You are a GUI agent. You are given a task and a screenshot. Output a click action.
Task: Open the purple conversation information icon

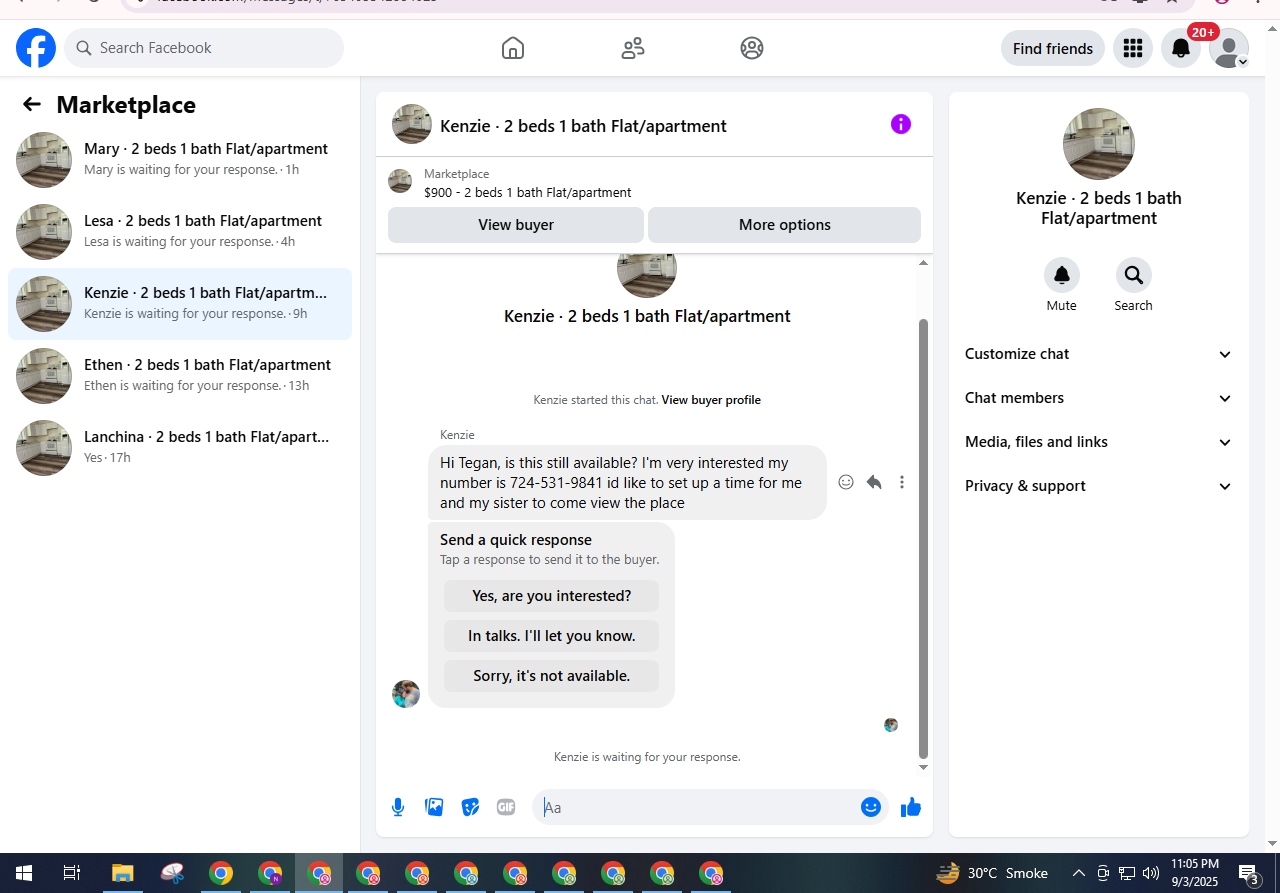[x=901, y=124]
